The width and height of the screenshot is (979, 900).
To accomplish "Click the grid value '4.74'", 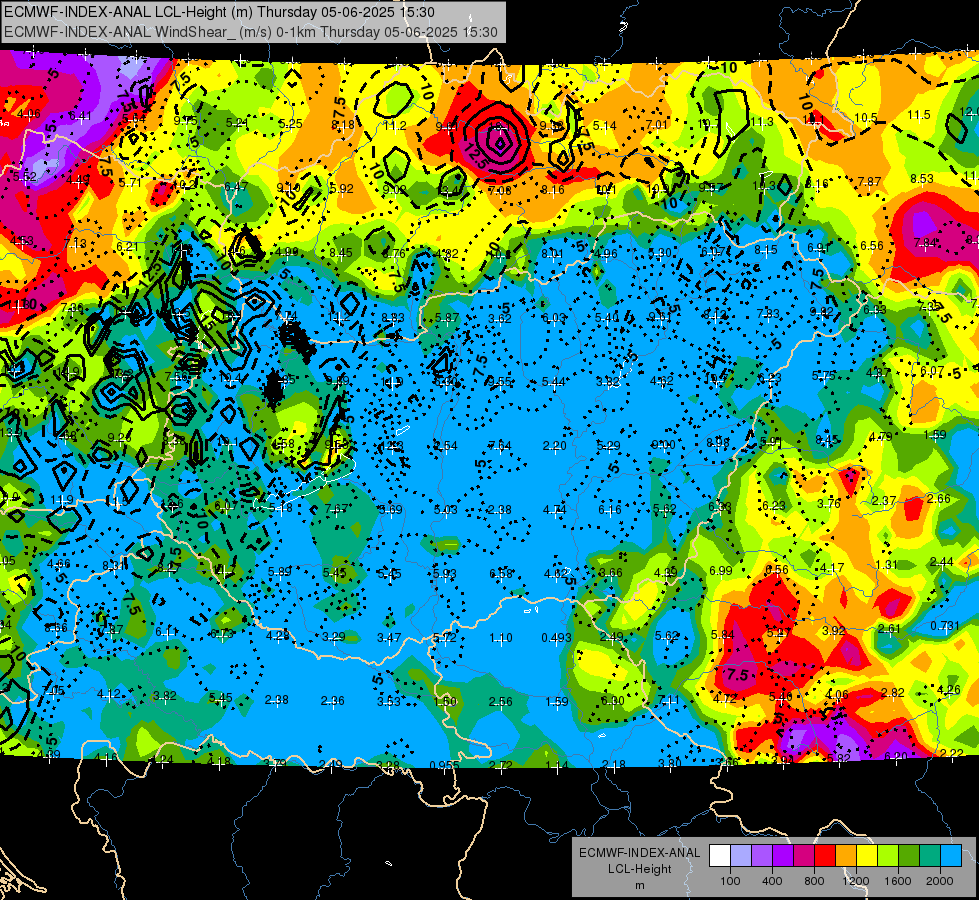I will [554, 510].
